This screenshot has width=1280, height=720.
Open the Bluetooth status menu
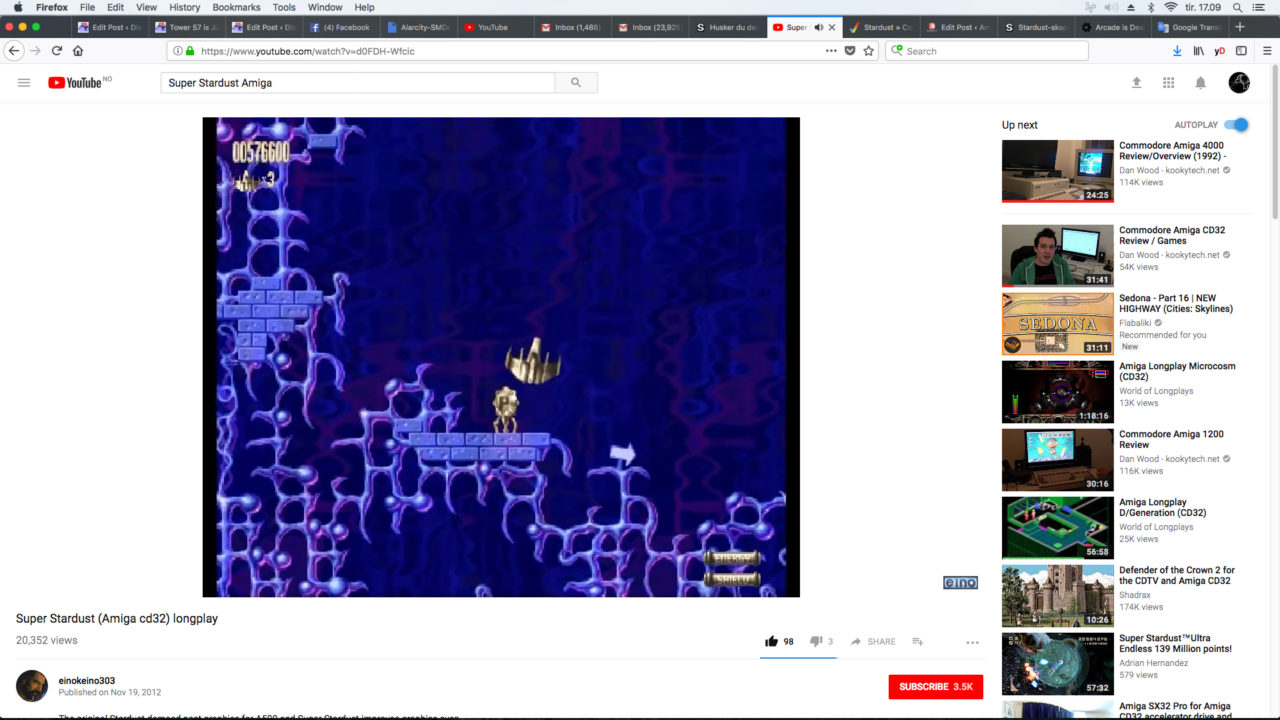(x=1150, y=7)
